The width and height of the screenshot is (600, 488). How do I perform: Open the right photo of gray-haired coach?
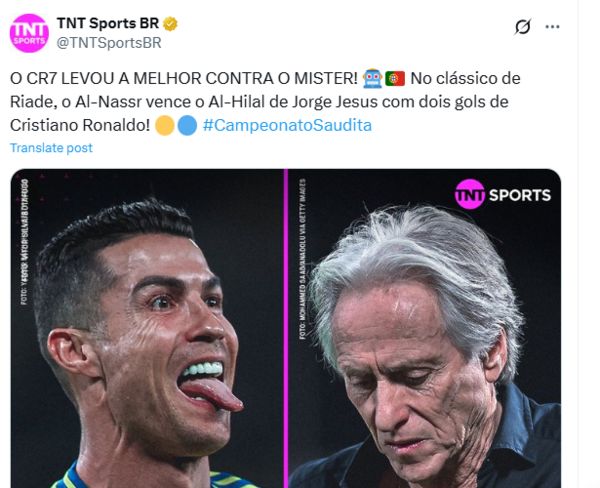point(424,328)
